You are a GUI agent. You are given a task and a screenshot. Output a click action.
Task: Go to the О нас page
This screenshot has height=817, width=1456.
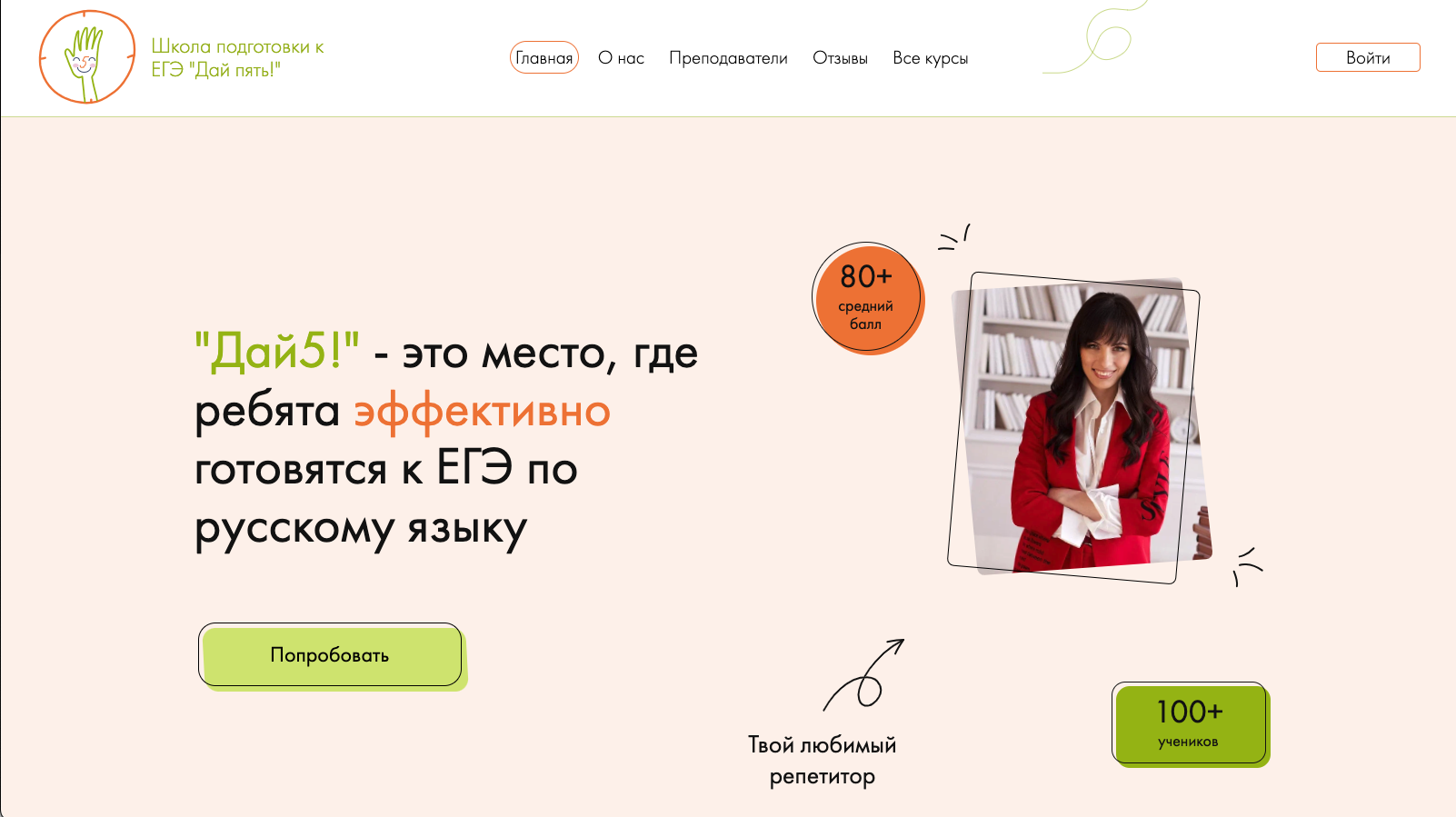point(621,58)
